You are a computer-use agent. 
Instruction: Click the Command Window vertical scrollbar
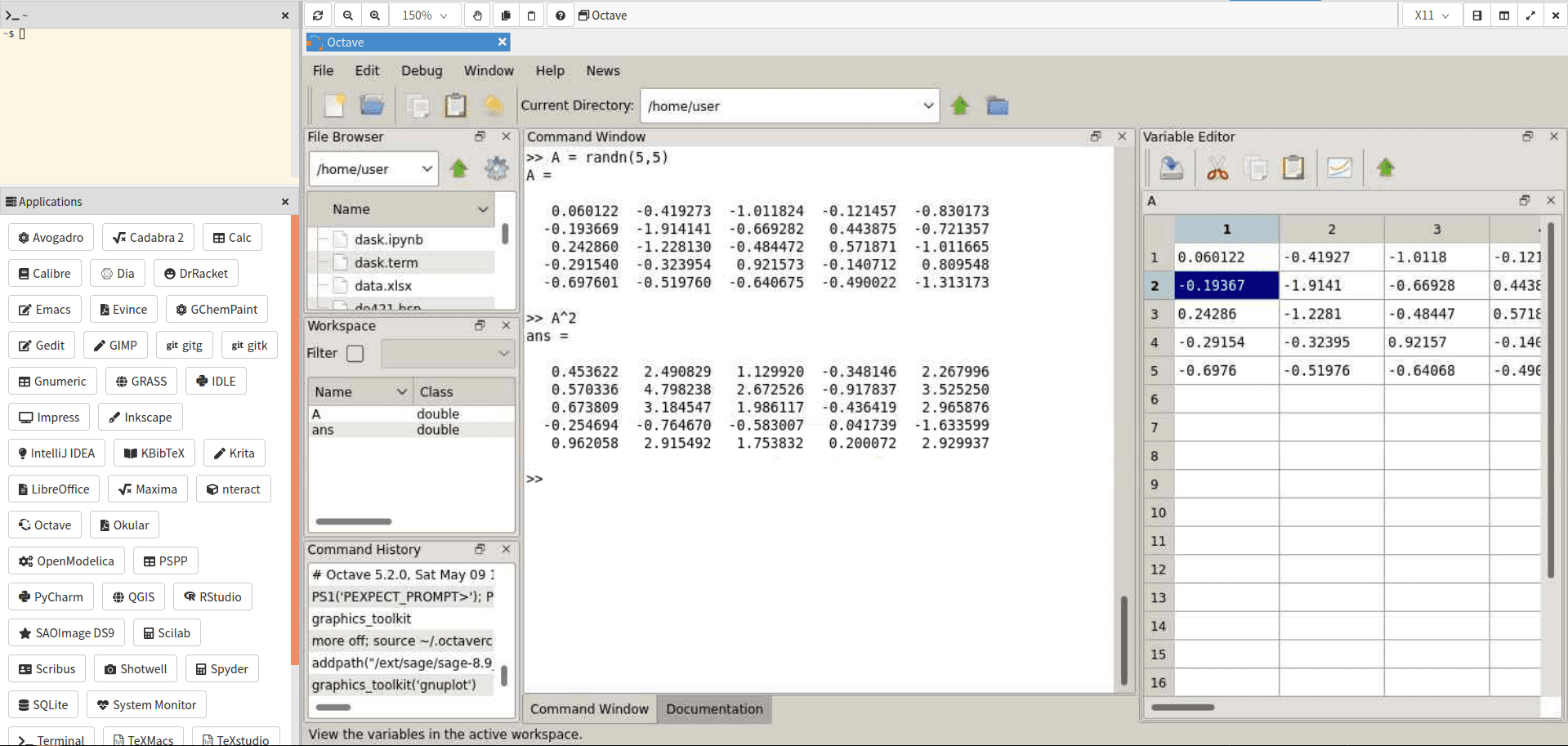pos(1124,640)
